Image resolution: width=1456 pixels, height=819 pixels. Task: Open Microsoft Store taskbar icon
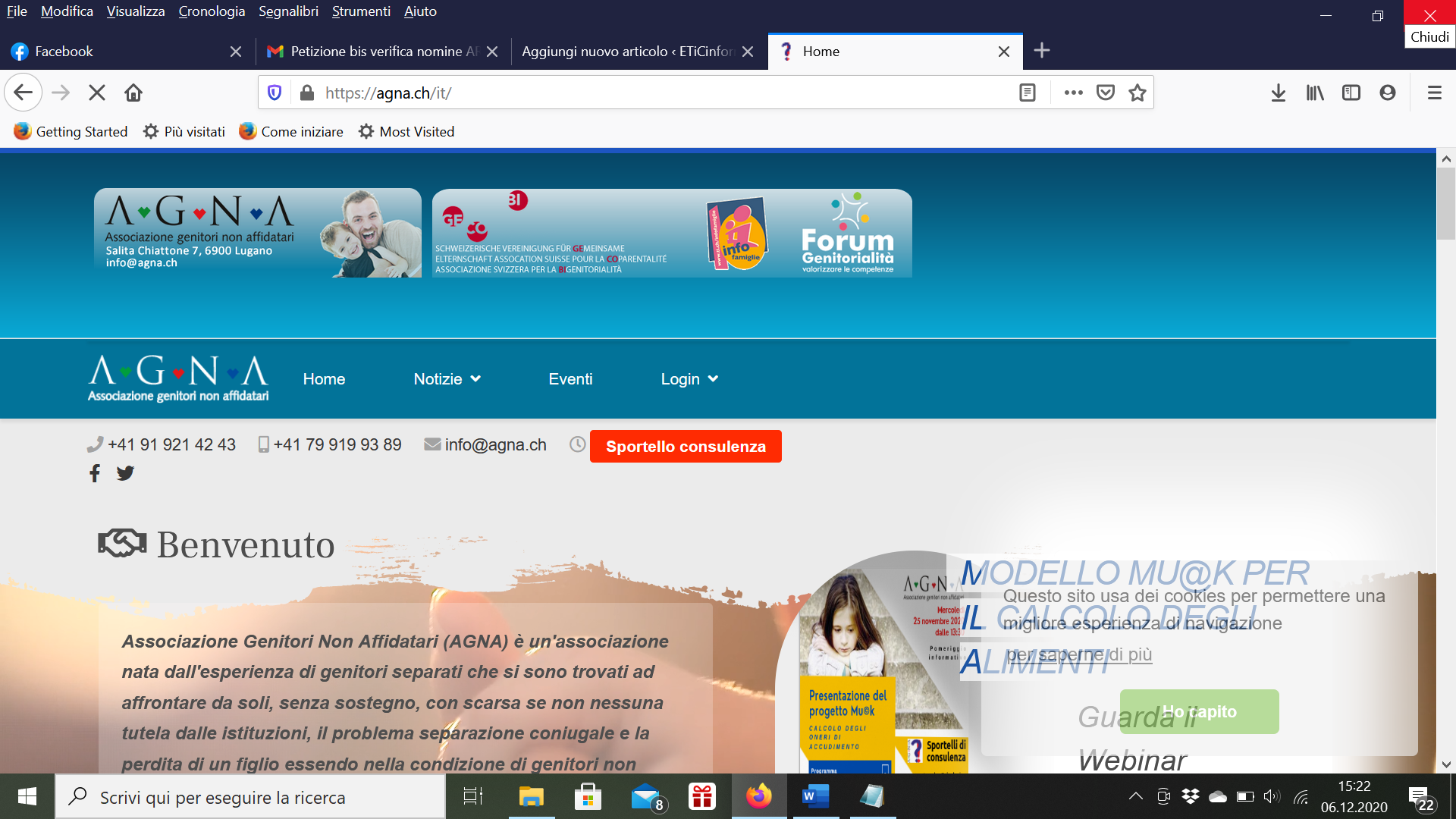pyautogui.click(x=588, y=796)
